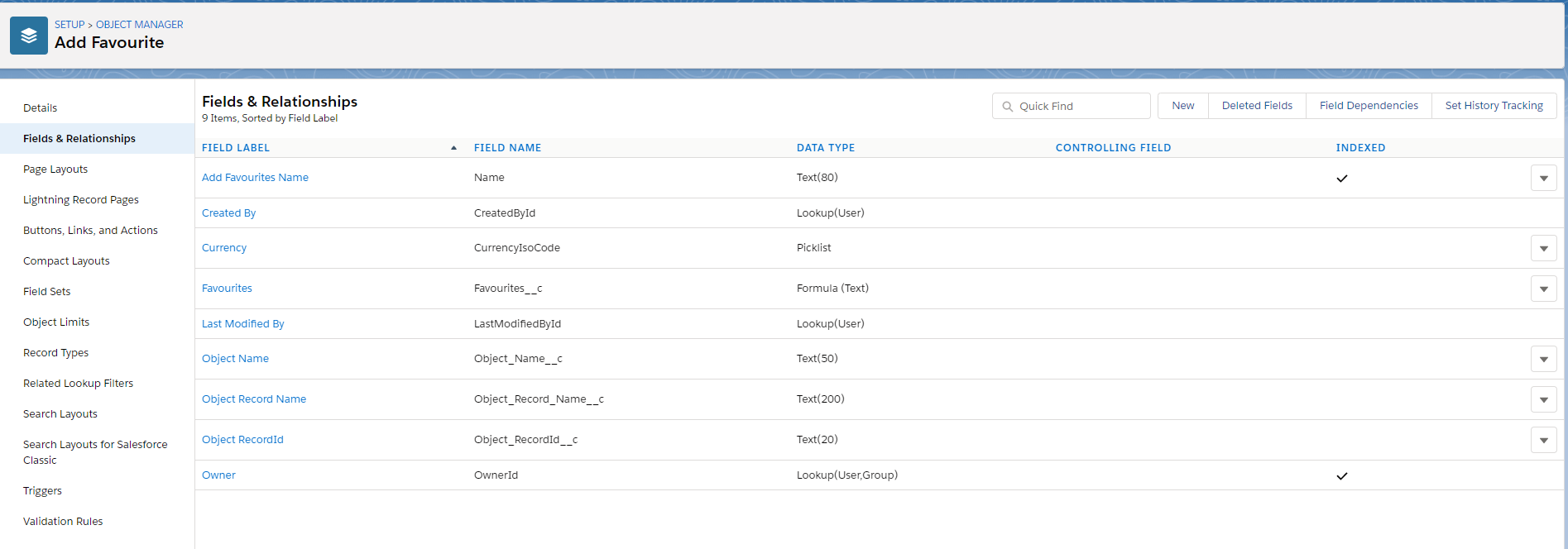The image size is (1568, 549).
Task: Open the Triggers section
Action: click(43, 491)
